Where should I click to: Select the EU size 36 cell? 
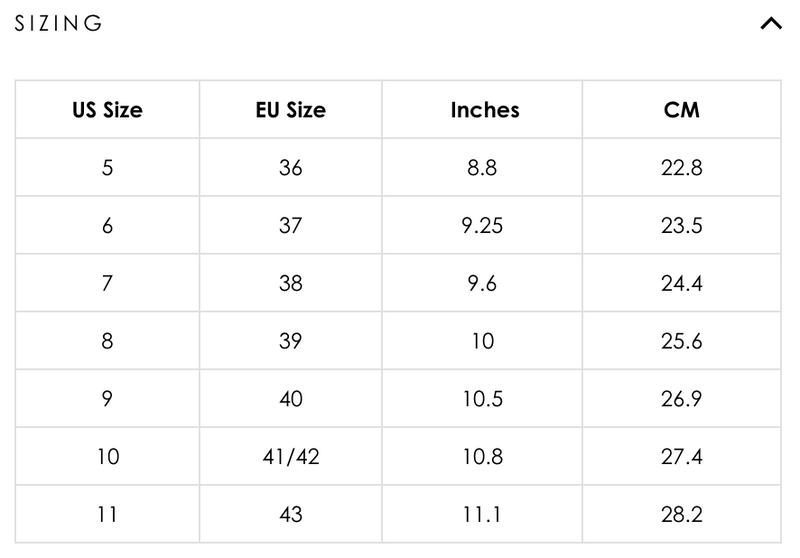[x=291, y=168]
